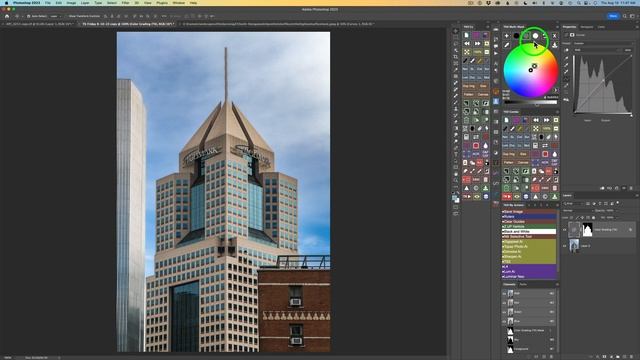Hide the Layer 0 layer
The width and height of the screenshot is (640, 360).
pyautogui.click(x=565, y=246)
